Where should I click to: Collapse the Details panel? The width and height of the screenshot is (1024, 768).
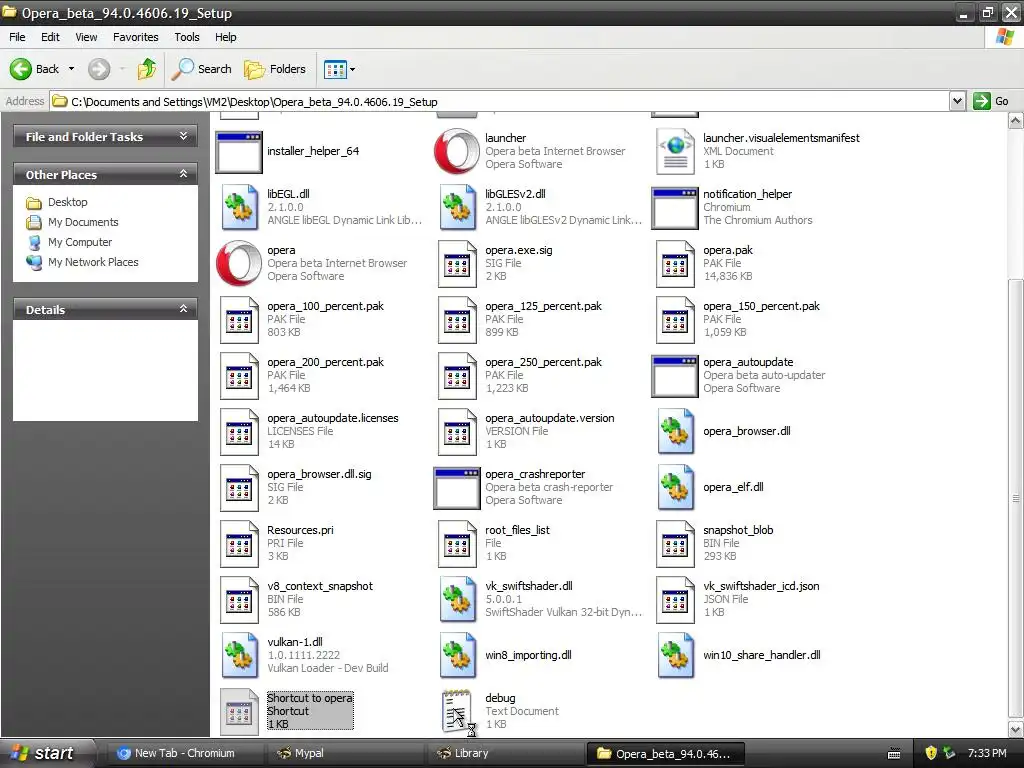click(x=184, y=309)
